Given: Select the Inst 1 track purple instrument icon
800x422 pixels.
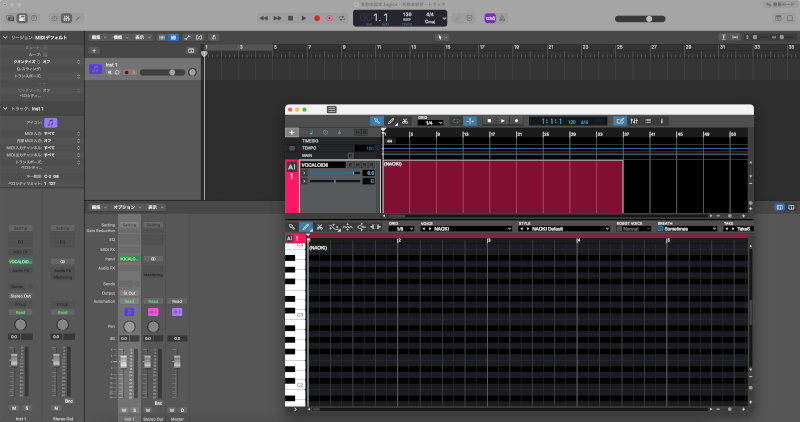Looking at the screenshot, I should pyautogui.click(x=95, y=69).
